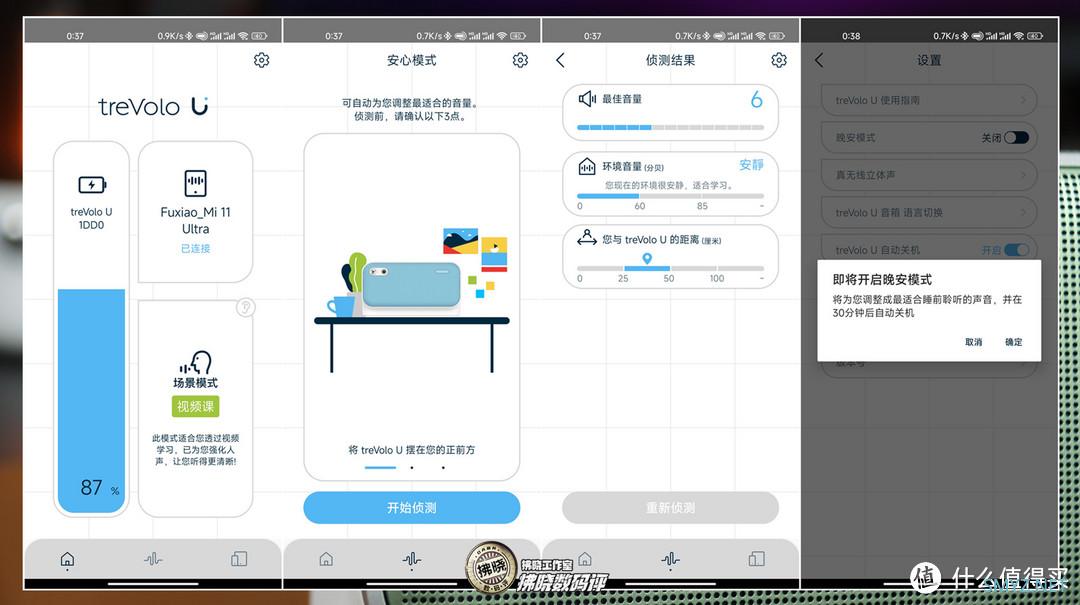1080x605 pixels.
Task: Expand the 真无线立体声 chevron
Action: (x=1024, y=175)
